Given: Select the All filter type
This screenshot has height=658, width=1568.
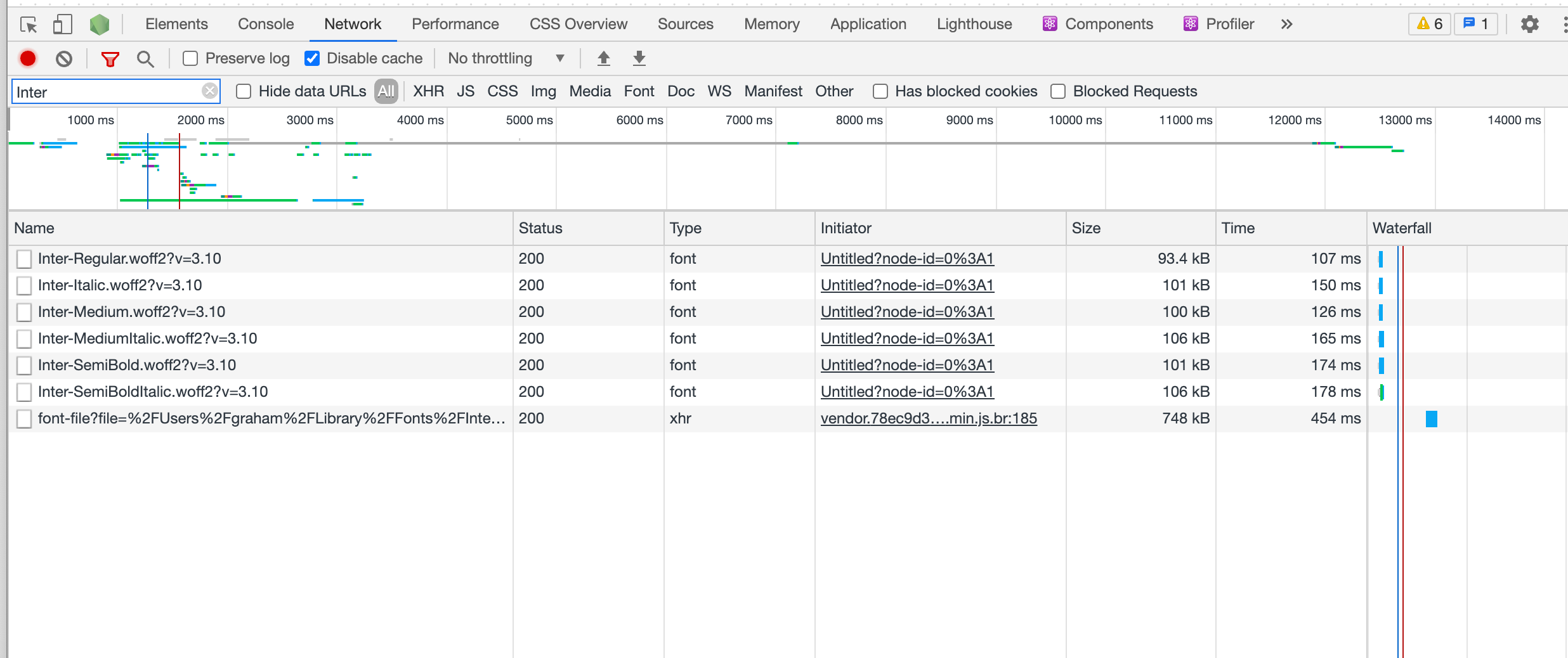Looking at the screenshot, I should click(x=386, y=91).
